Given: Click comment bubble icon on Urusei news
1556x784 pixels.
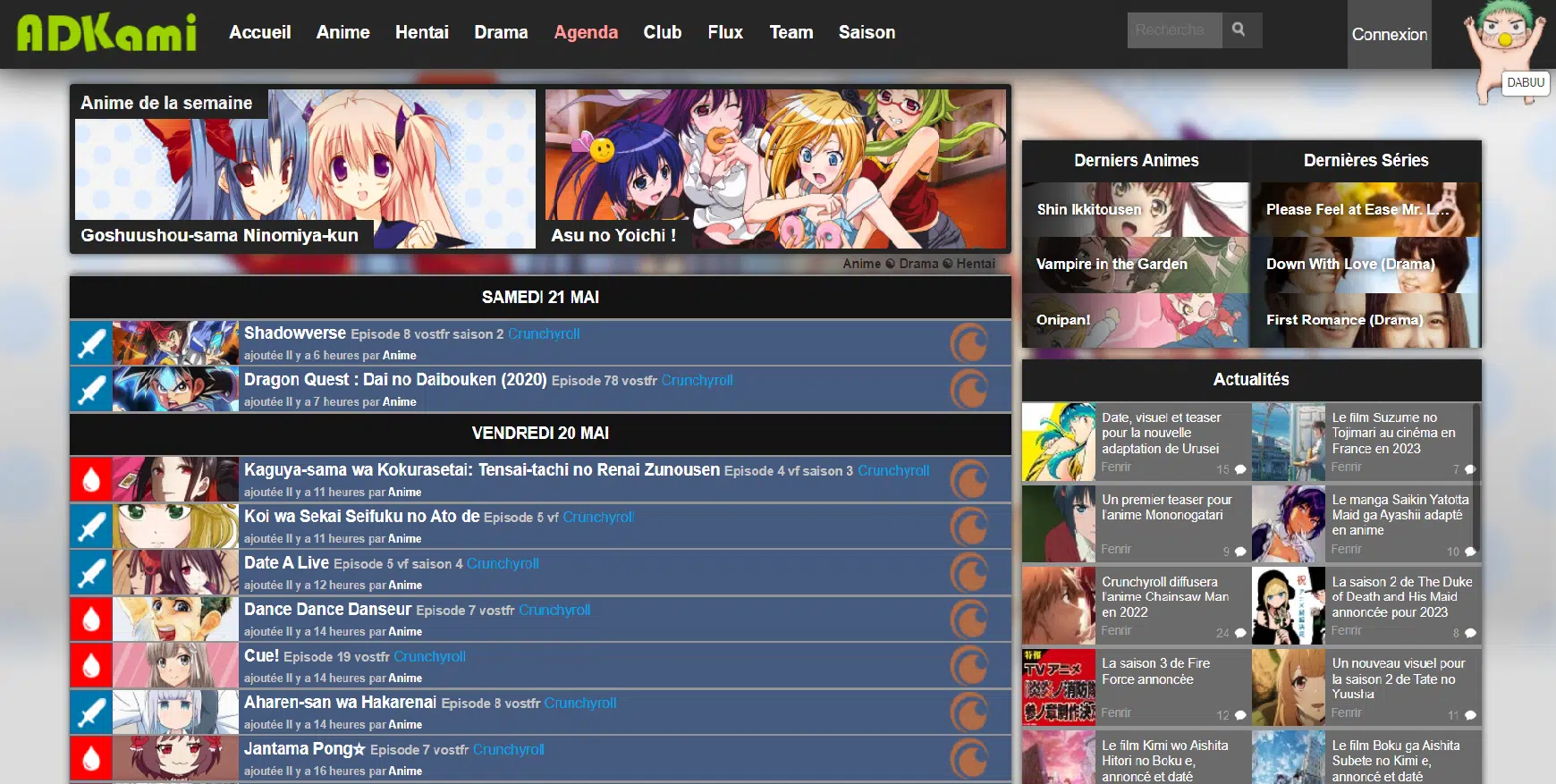Looking at the screenshot, I should [1240, 469].
